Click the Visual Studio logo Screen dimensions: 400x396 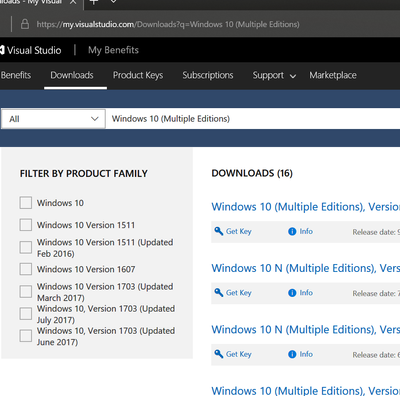31,50
